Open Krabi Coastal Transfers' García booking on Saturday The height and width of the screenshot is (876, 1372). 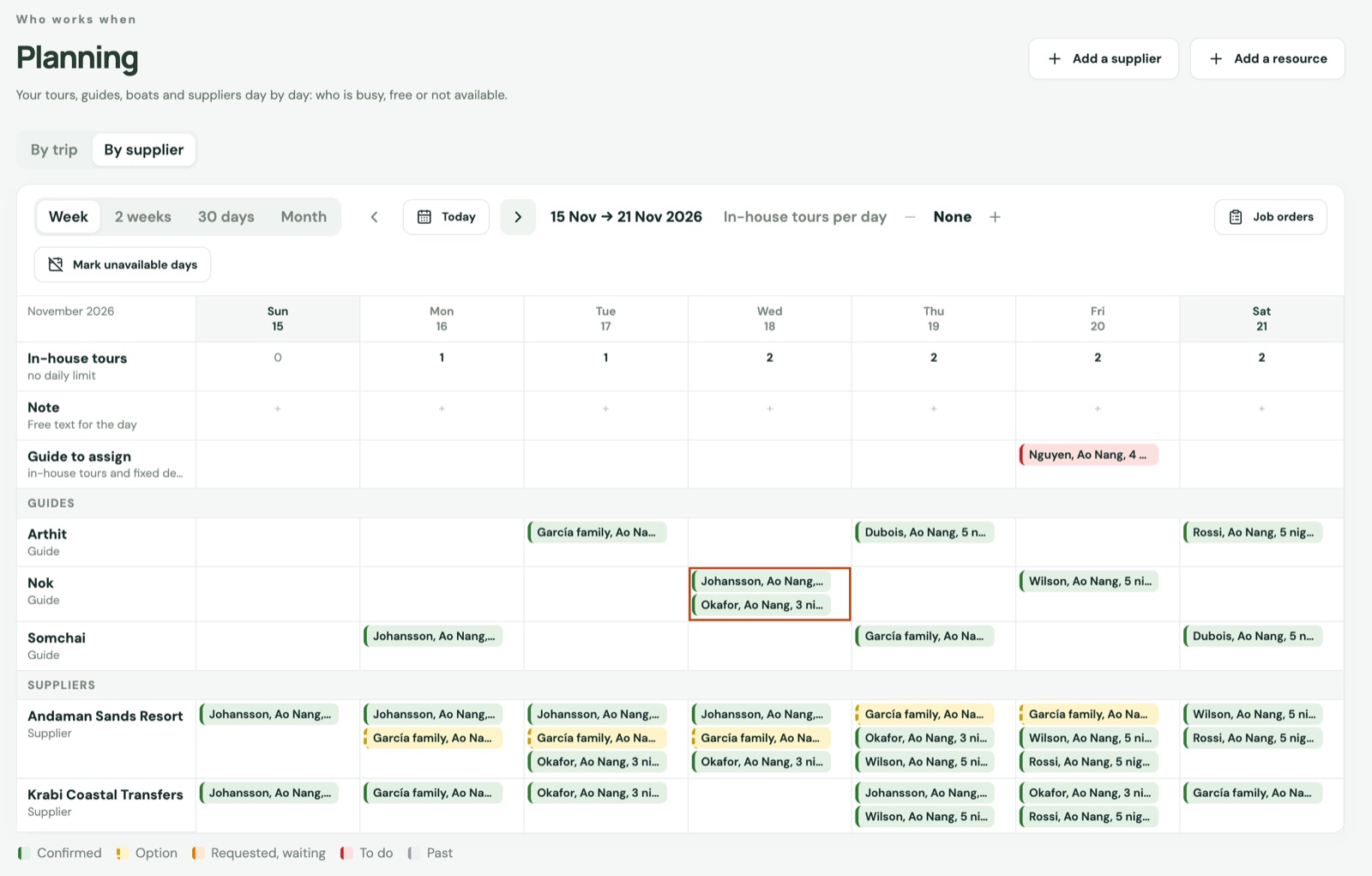click(1253, 793)
